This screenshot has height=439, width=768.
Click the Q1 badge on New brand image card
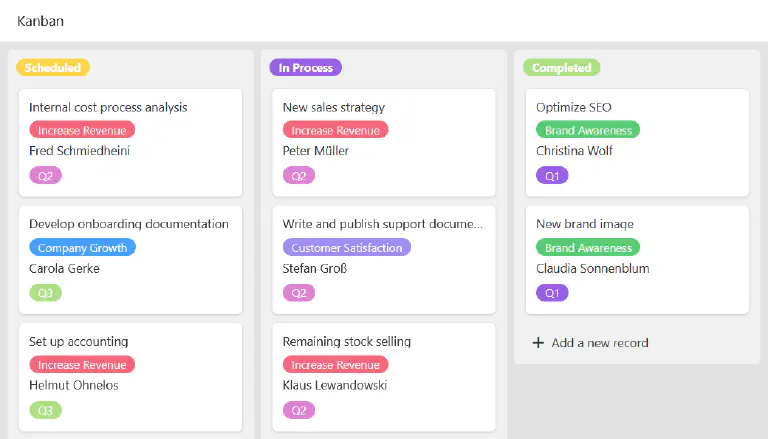[551, 293]
